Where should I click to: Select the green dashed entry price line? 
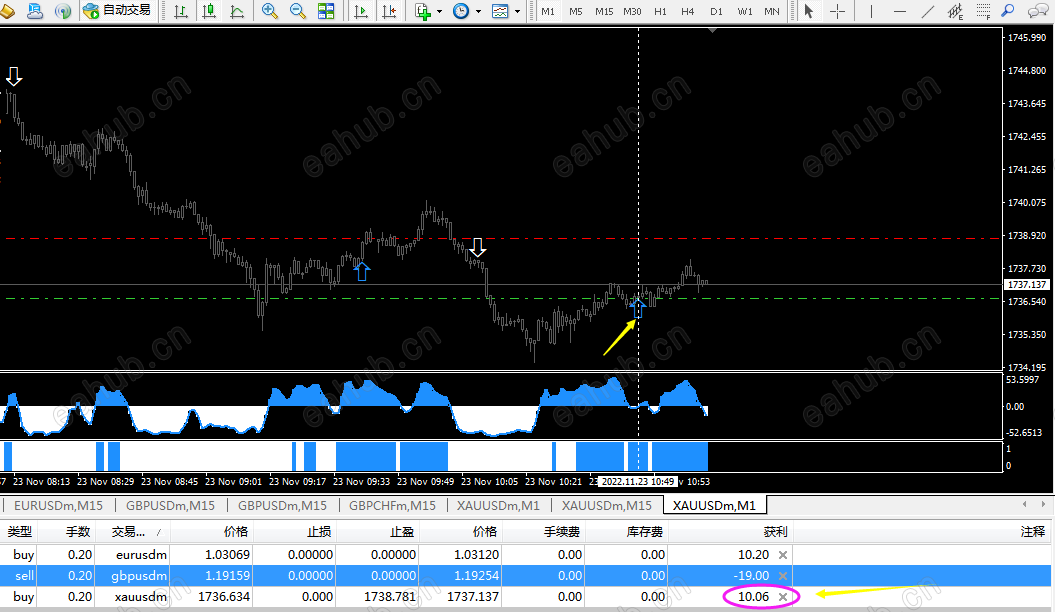pyautogui.click(x=501, y=298)
